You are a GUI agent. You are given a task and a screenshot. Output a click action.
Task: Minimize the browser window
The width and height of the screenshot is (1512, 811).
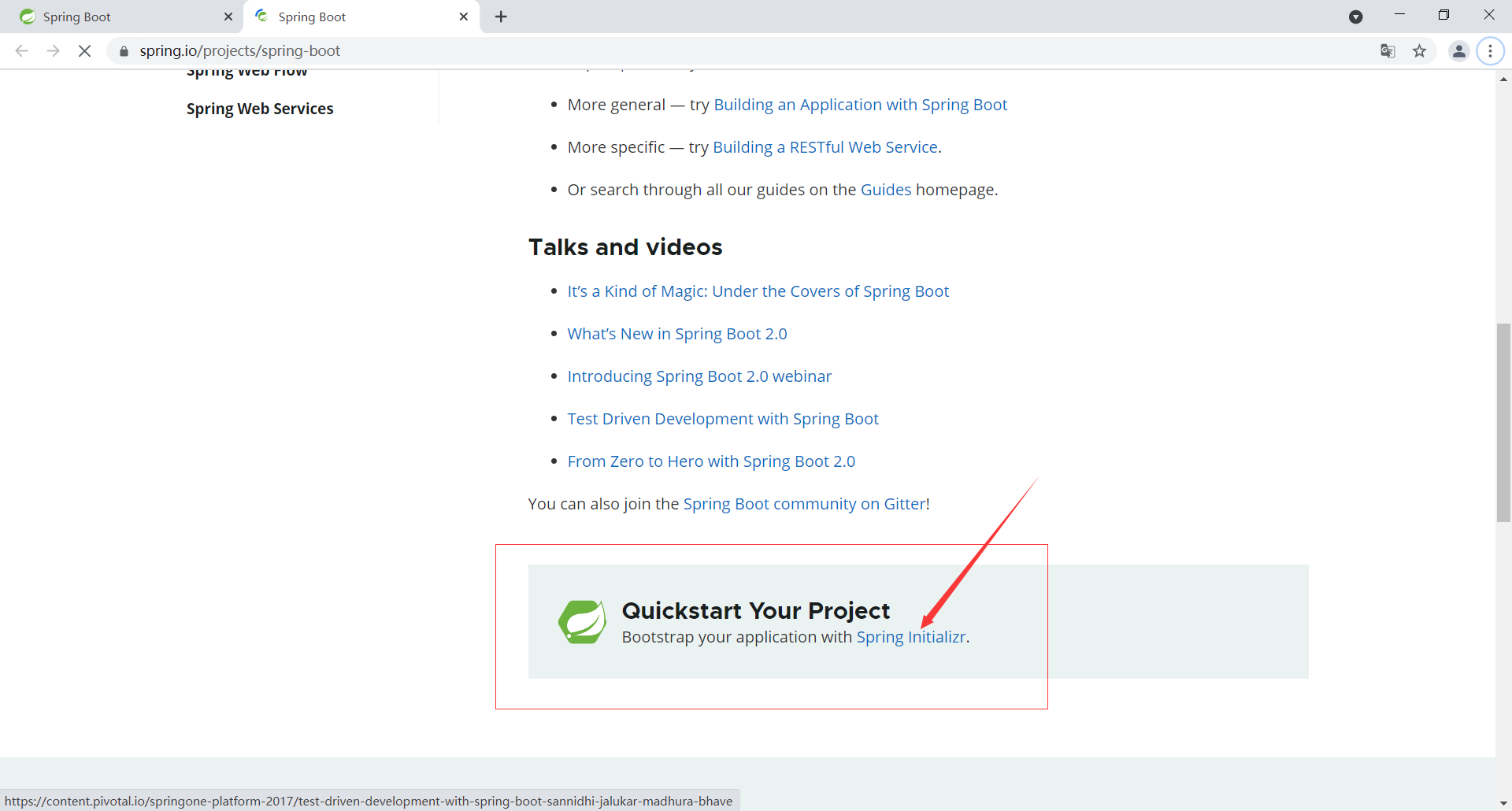[1399, 15]
